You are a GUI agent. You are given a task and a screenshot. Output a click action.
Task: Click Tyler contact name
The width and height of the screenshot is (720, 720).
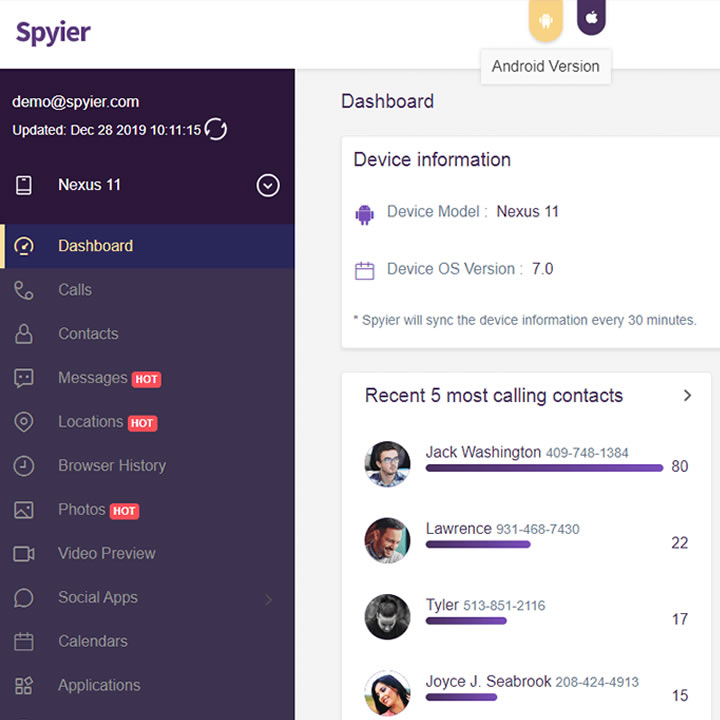(442, 605)
